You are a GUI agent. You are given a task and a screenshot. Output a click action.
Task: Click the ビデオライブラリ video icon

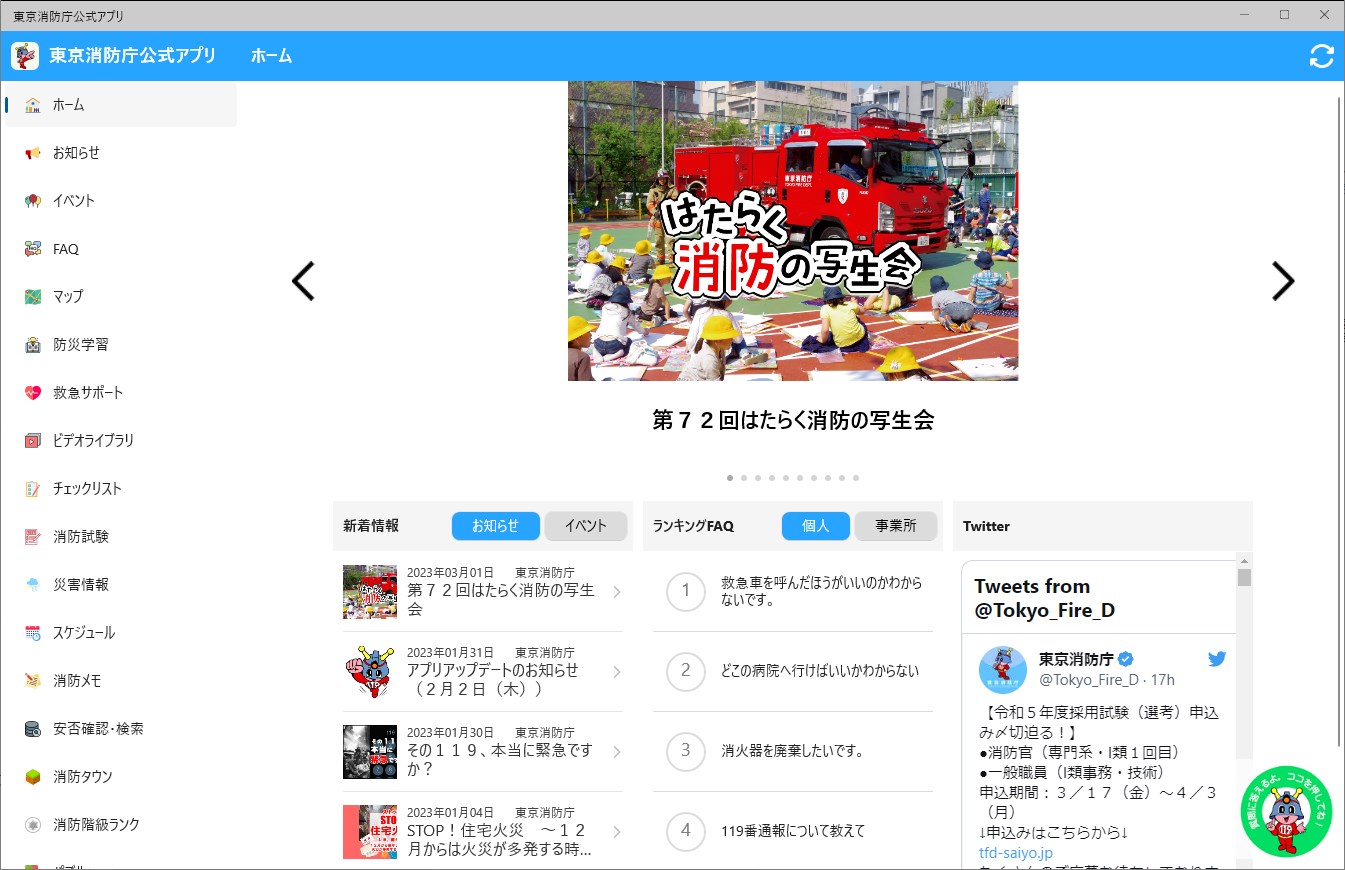click(x=33, y=441)
